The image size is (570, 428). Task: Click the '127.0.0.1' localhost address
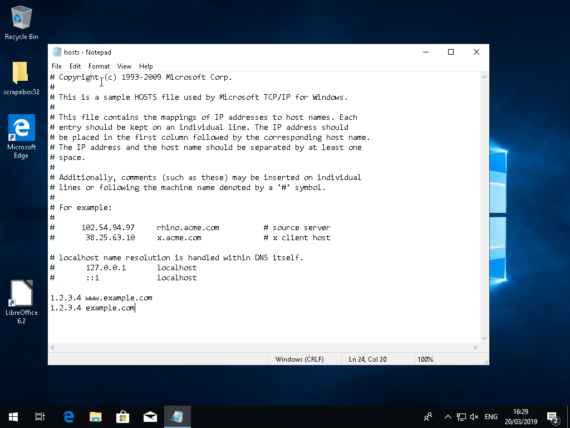106,268
